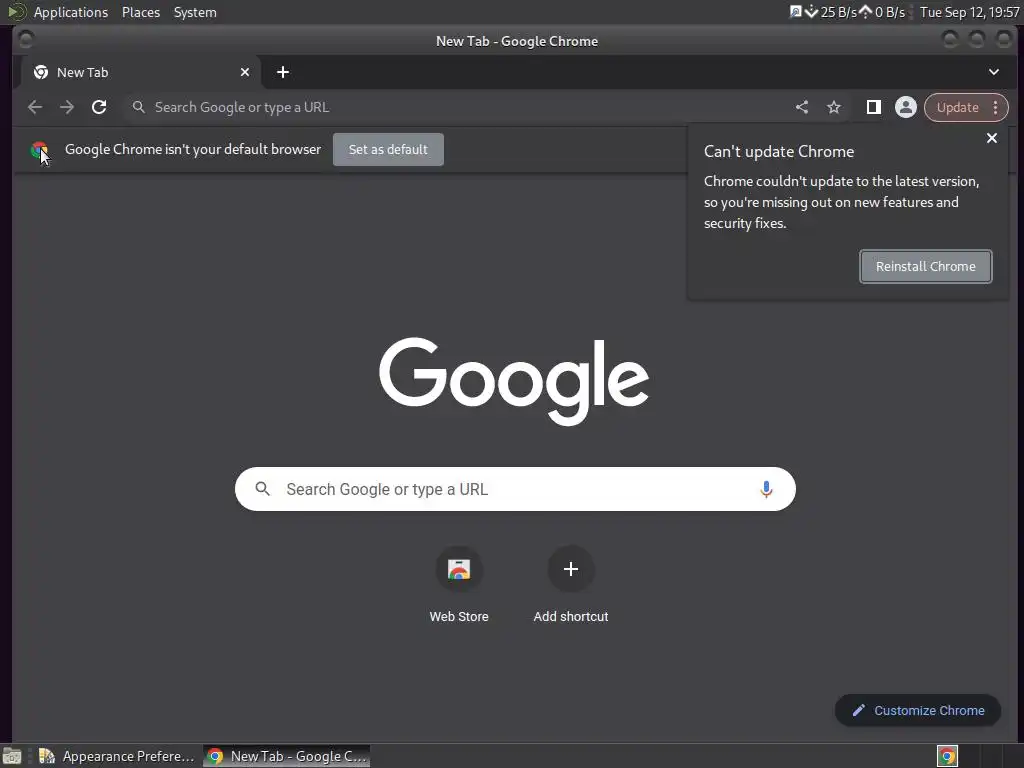
Task: Go back using the back arrow
Action: click(35, 107)
